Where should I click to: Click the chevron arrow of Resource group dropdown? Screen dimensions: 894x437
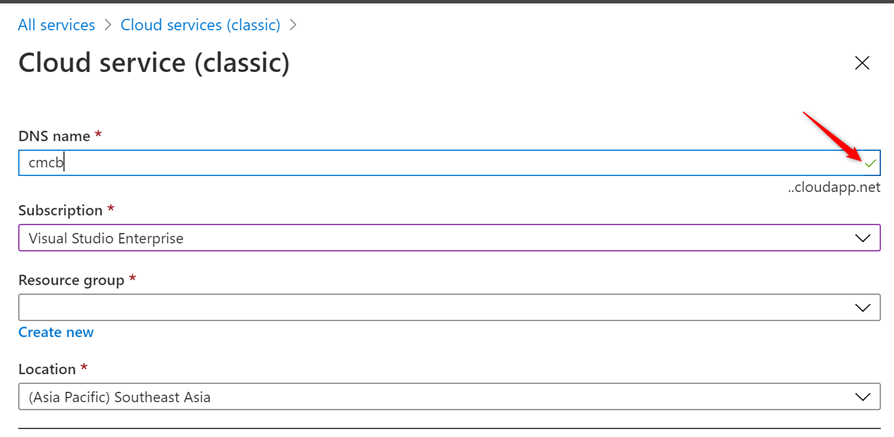tap(862, 308)
